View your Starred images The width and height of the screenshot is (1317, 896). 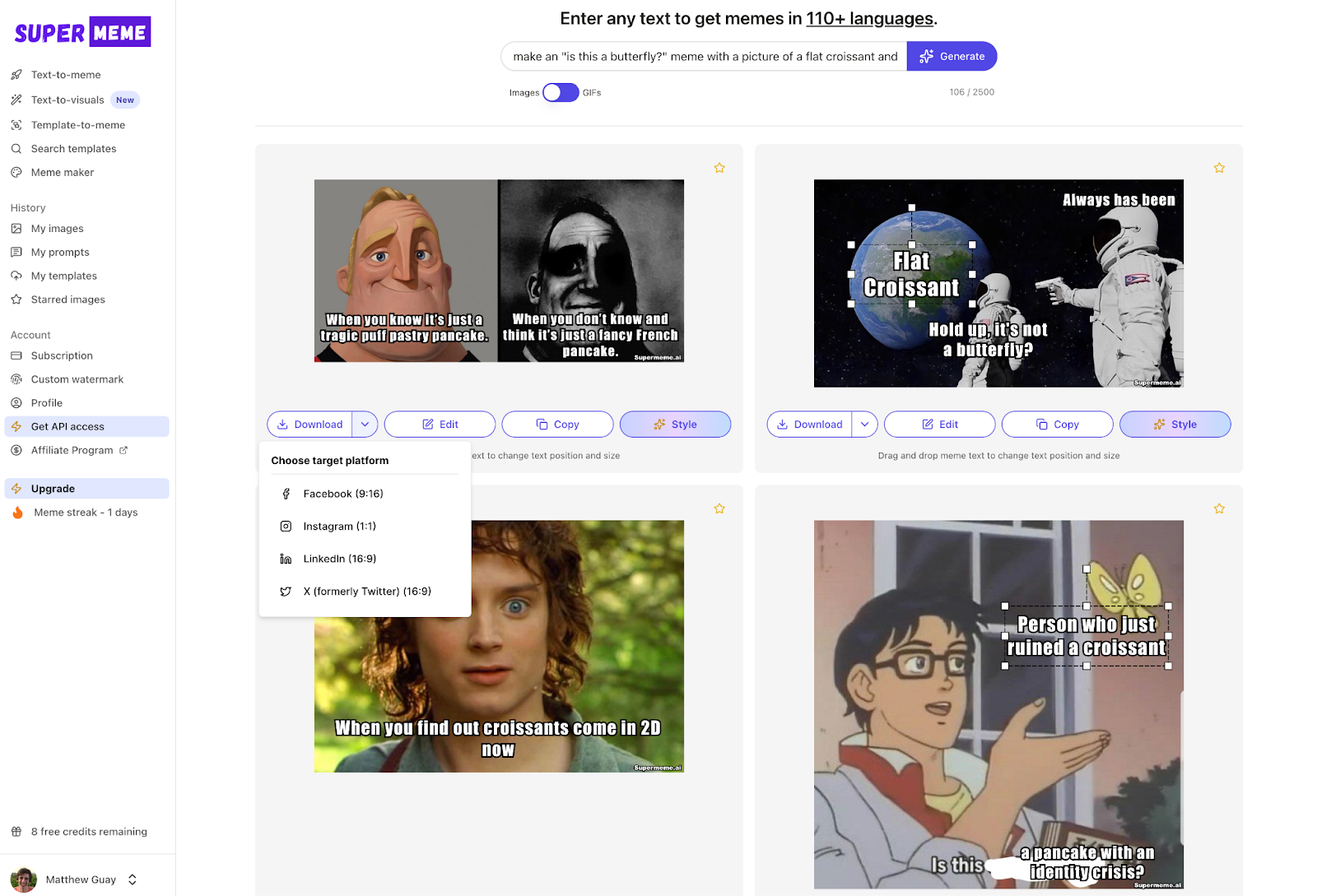click(67, 299)
